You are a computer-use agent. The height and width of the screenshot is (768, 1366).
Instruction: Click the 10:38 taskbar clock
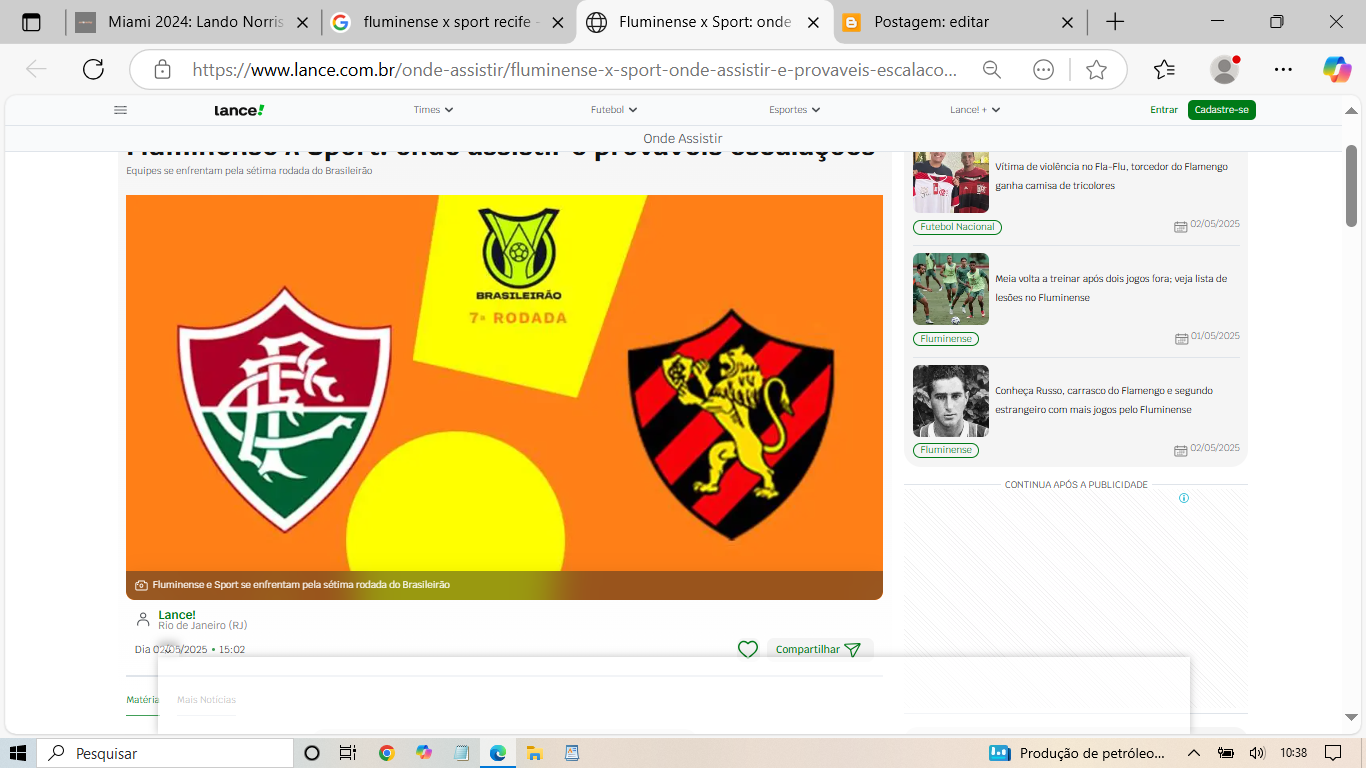[x=1293, y=753]
